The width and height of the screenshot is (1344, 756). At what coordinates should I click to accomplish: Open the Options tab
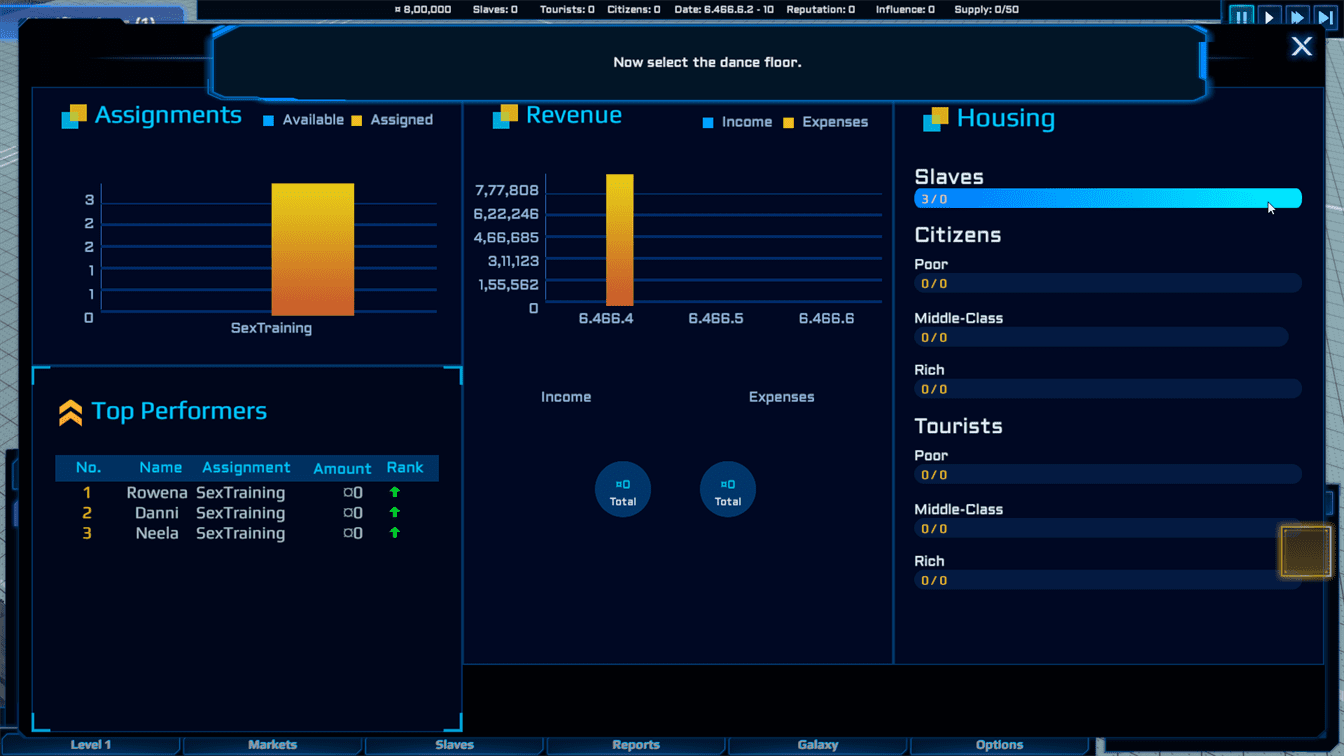pyautogui.click(x=999, y=745)
